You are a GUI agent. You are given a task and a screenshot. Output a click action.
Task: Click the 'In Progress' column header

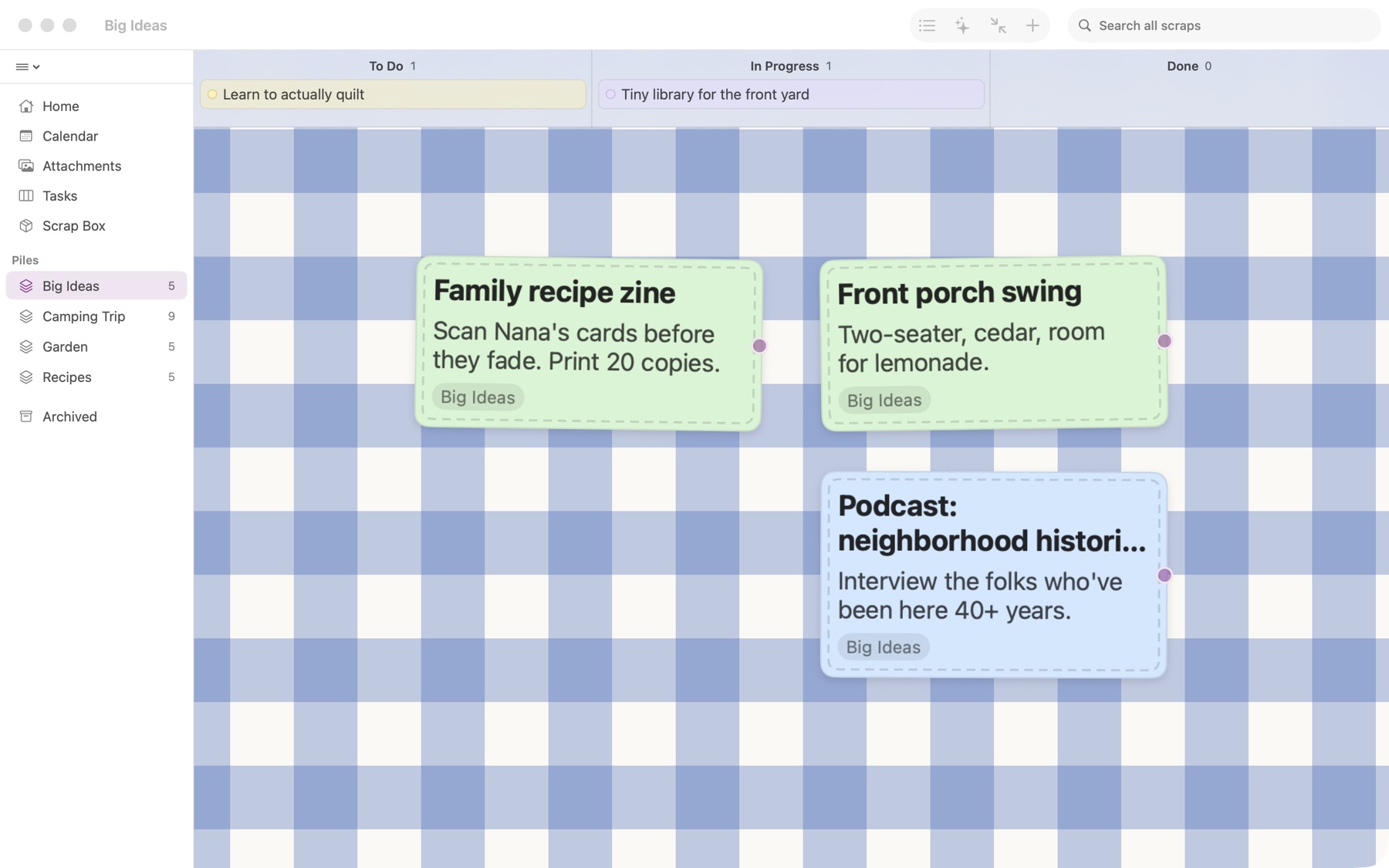784,66
